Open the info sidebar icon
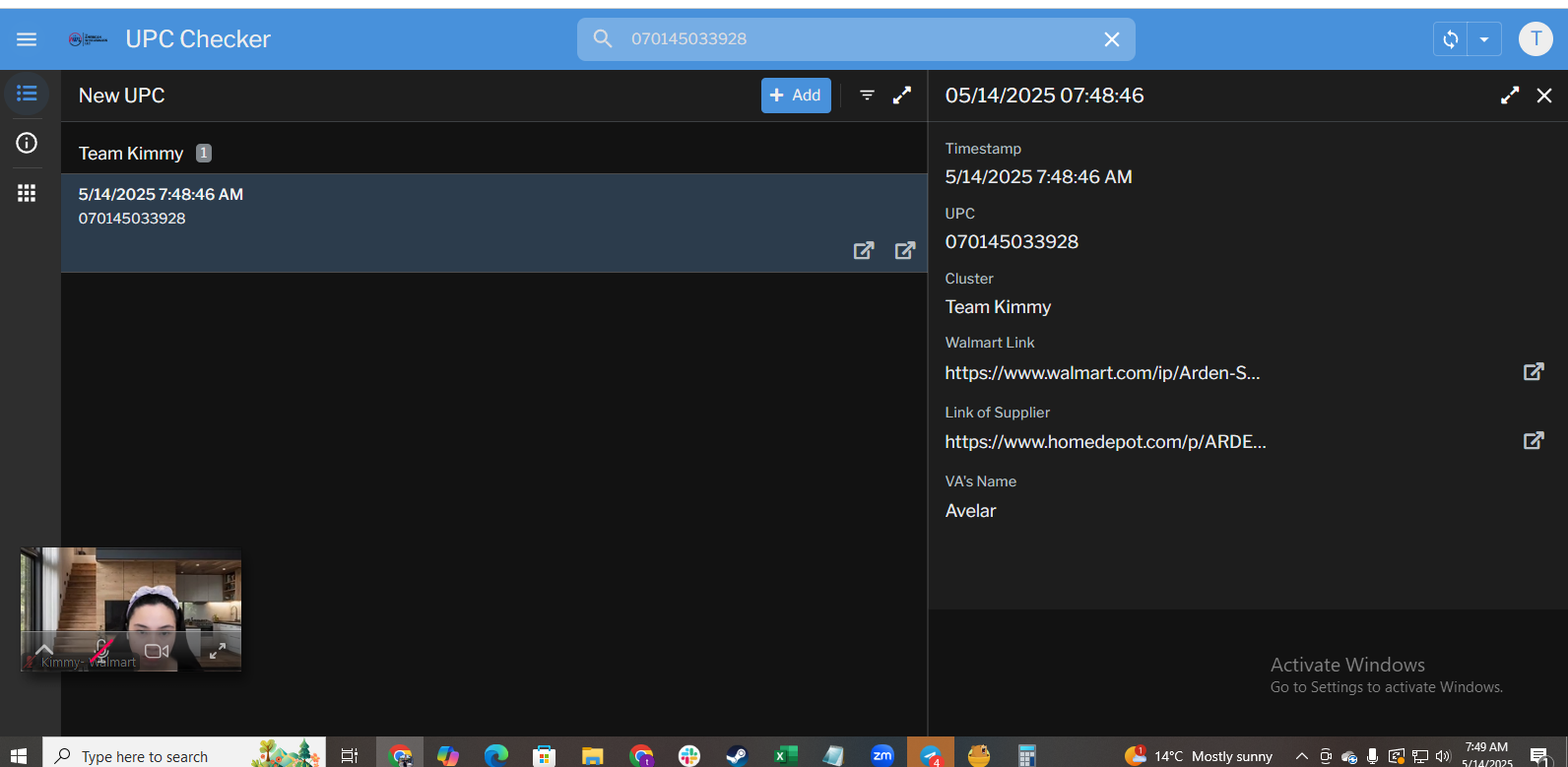This screenshot has height=767, width=1568. (x=27, y=143)
